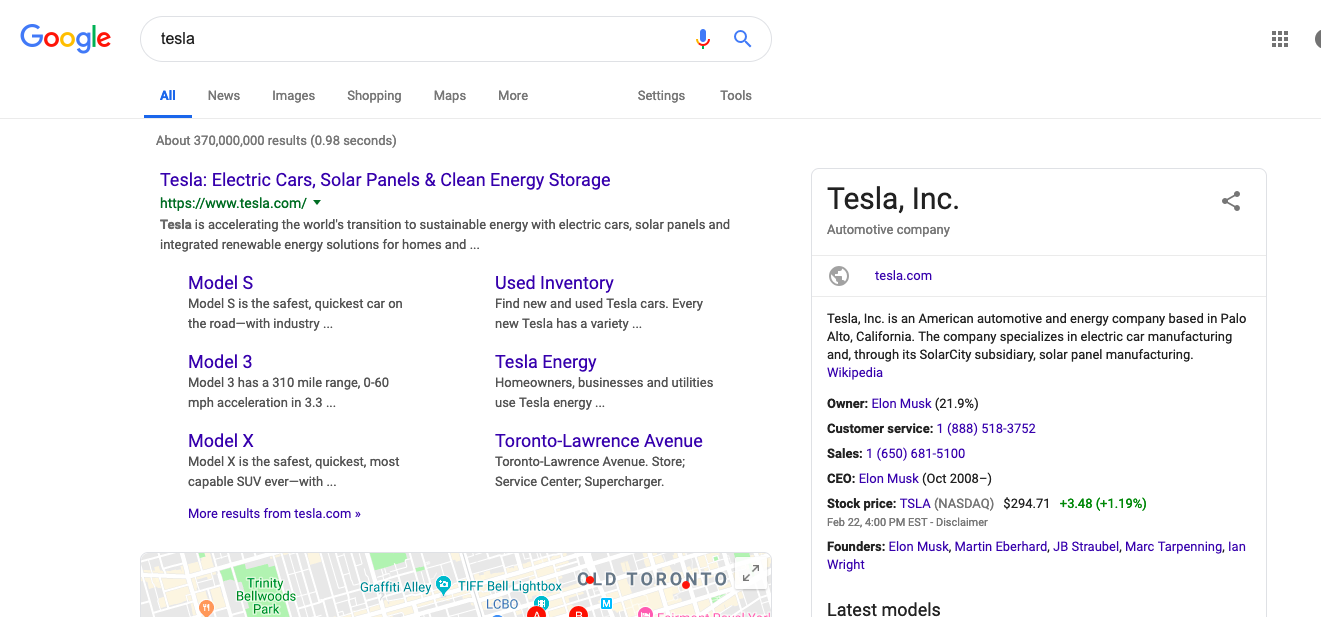The width and height of the screenshot is (1321, 617).
Task: Click the +3.48 (+1.19%) change value
Action: point(1103,504)
